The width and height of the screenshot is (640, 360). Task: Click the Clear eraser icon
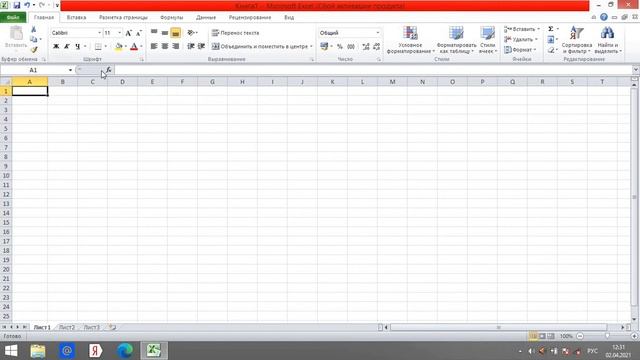(551, 49)
